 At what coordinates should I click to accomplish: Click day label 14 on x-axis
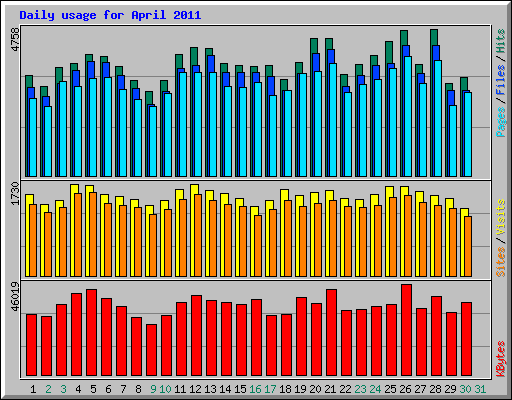(225, 389)
